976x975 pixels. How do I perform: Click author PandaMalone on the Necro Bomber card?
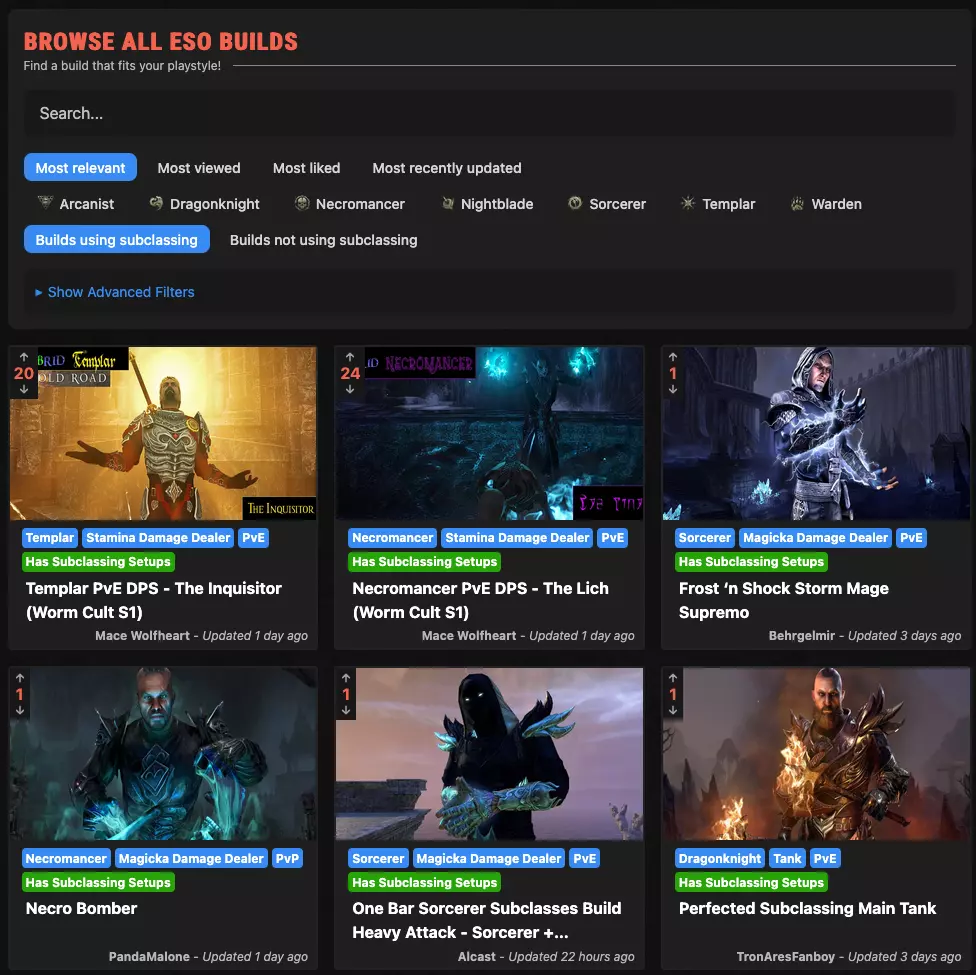pos(149,957)
